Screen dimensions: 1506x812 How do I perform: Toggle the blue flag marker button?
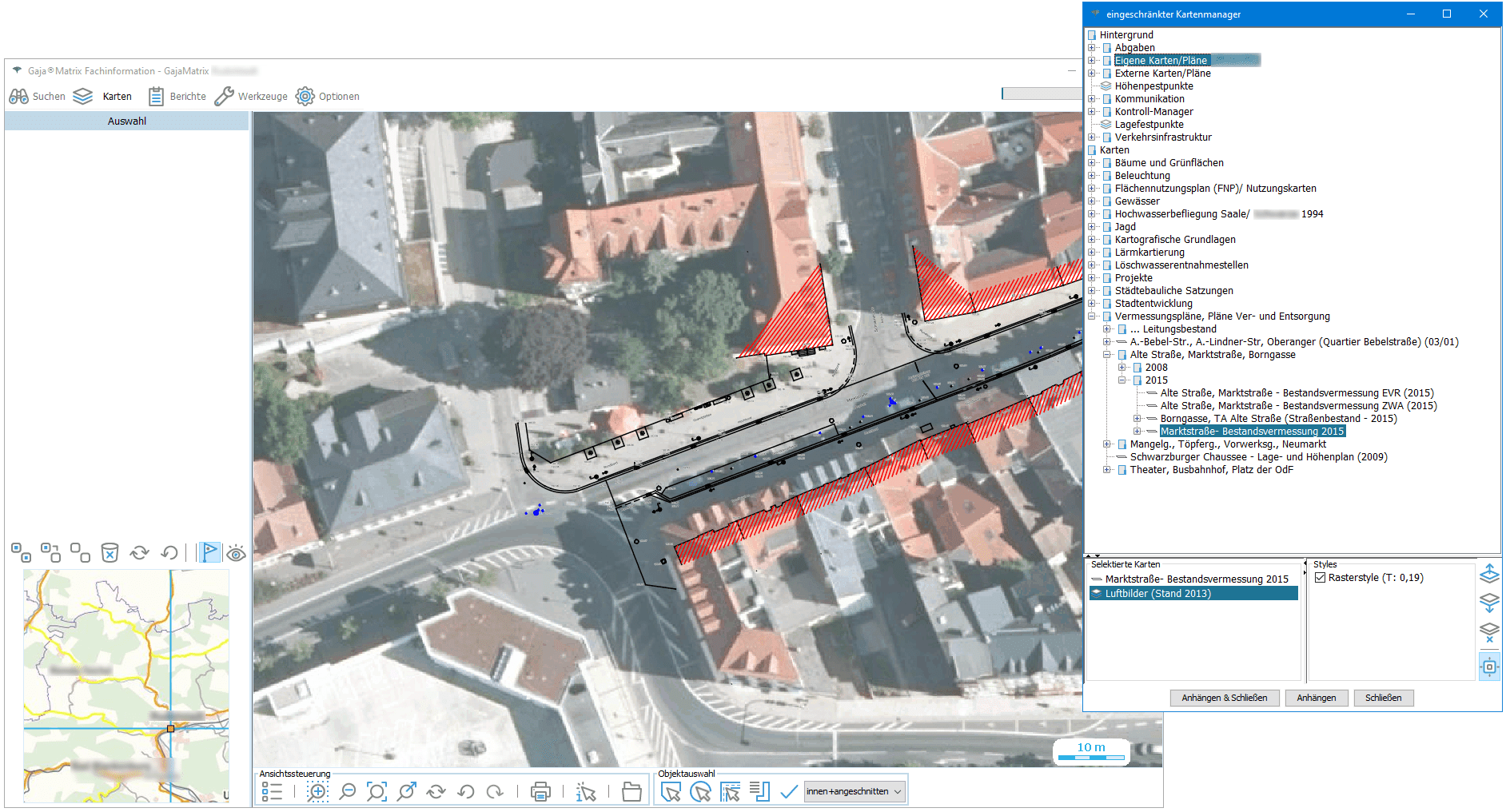tap(209, 551)
